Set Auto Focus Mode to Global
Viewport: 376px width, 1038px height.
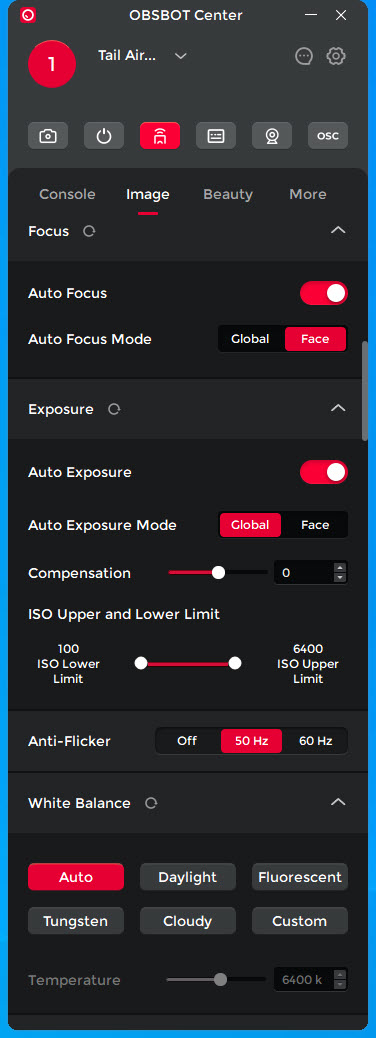tap(250, 339)
